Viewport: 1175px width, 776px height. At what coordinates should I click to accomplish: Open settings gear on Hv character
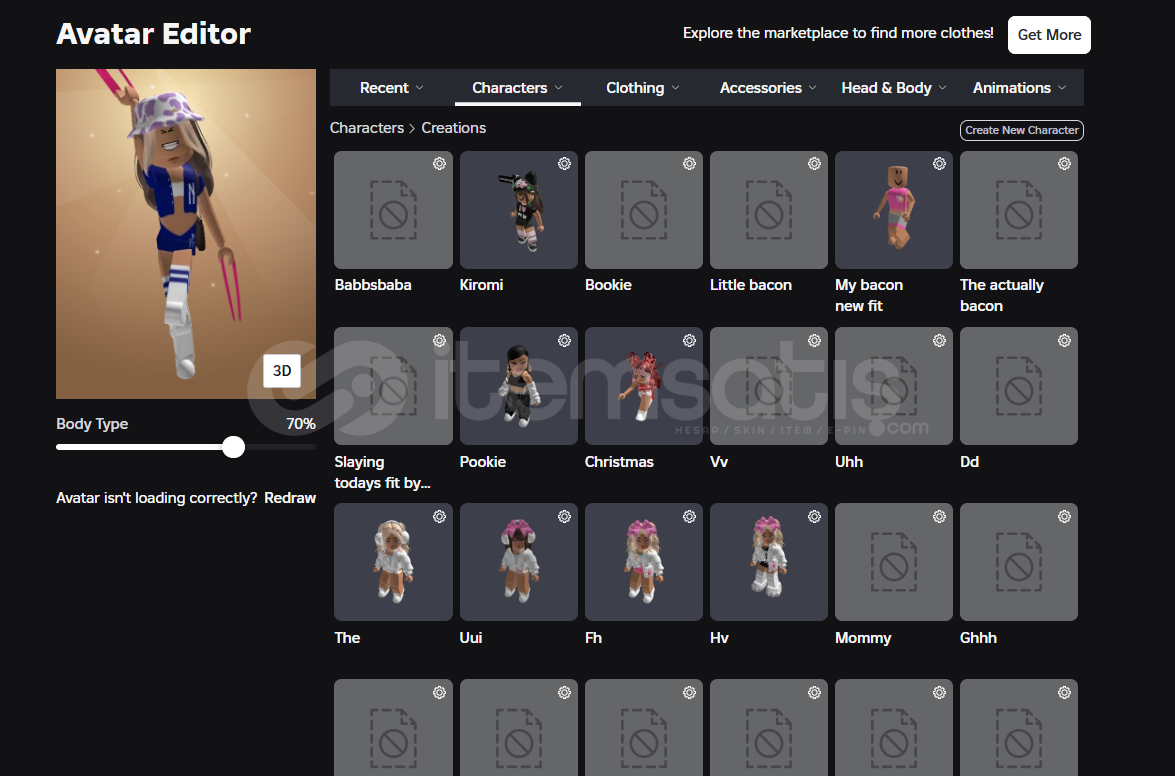point(815,516)
